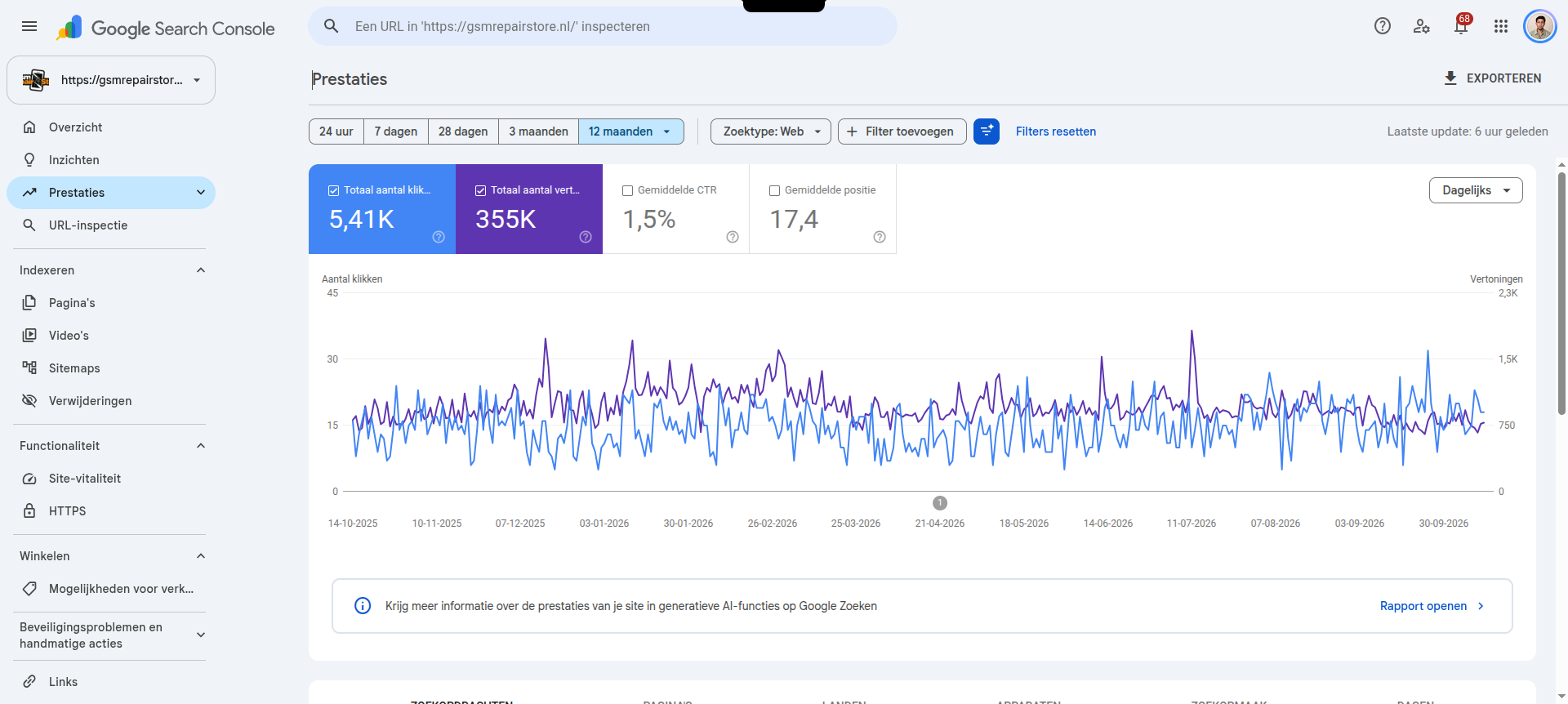
Task: Uncheck the Totaal aantal klikken checkbox
Action: coord(333,190)
